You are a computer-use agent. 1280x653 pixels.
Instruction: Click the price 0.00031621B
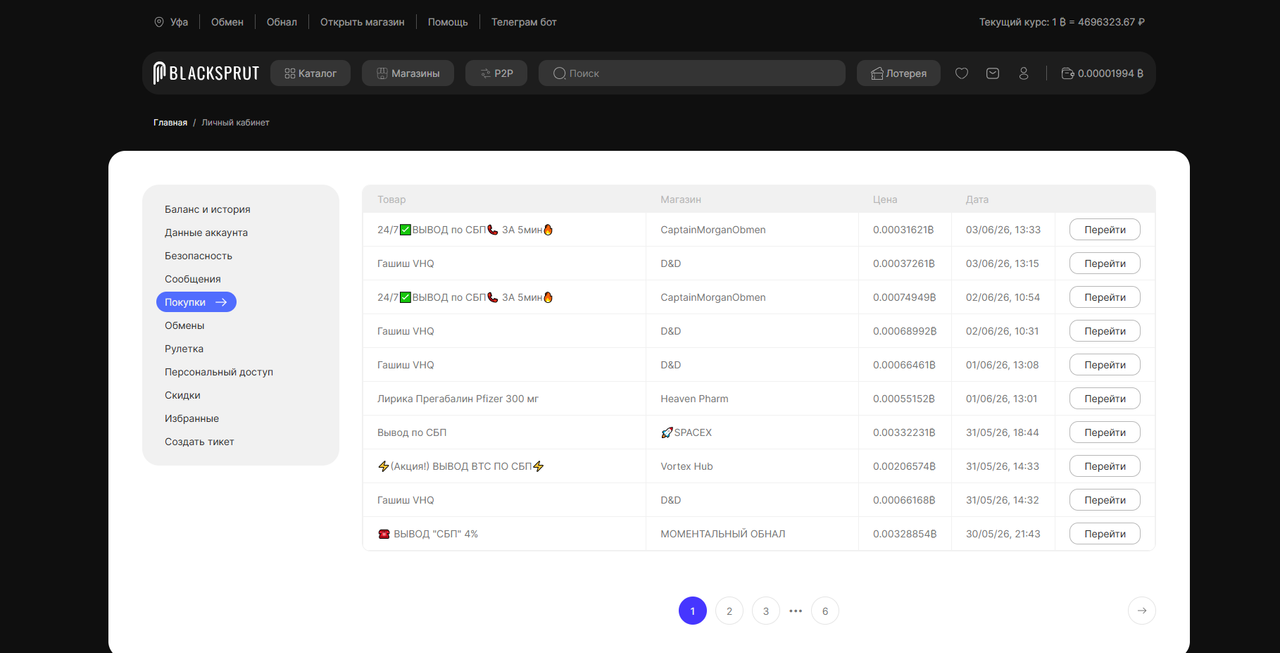click(x=904, y=230)
